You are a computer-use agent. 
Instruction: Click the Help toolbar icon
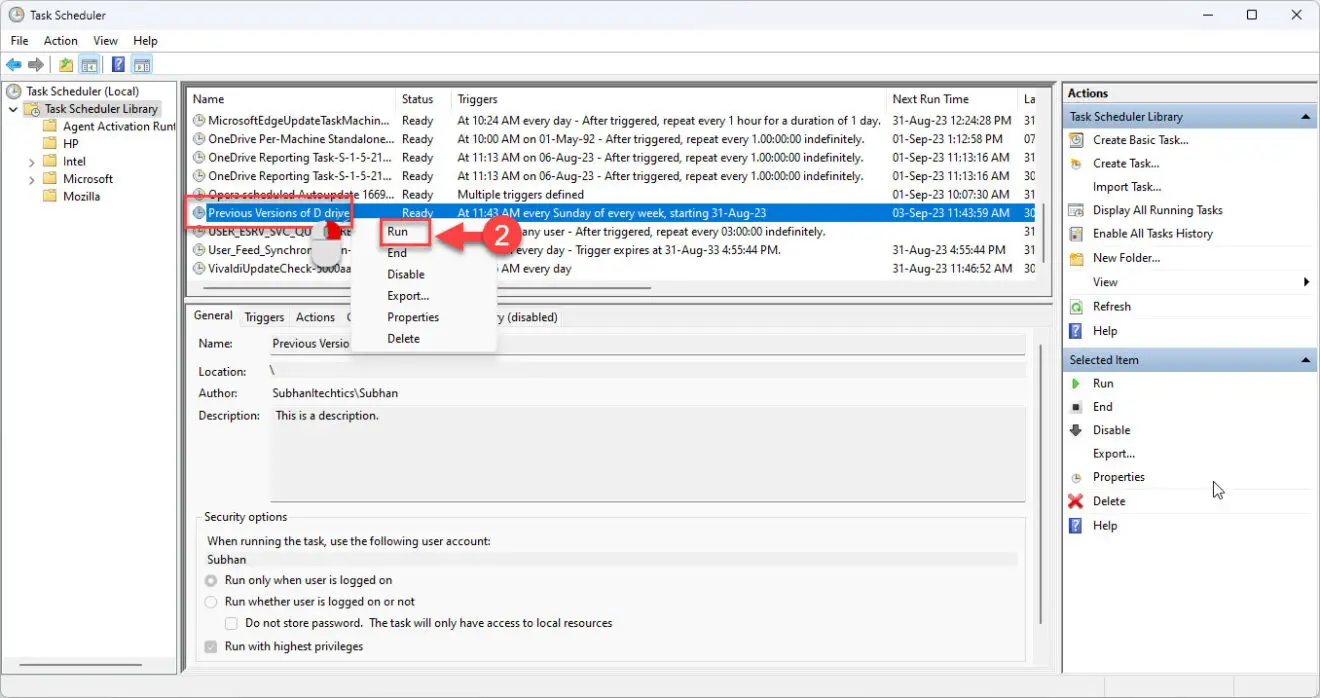117,63
